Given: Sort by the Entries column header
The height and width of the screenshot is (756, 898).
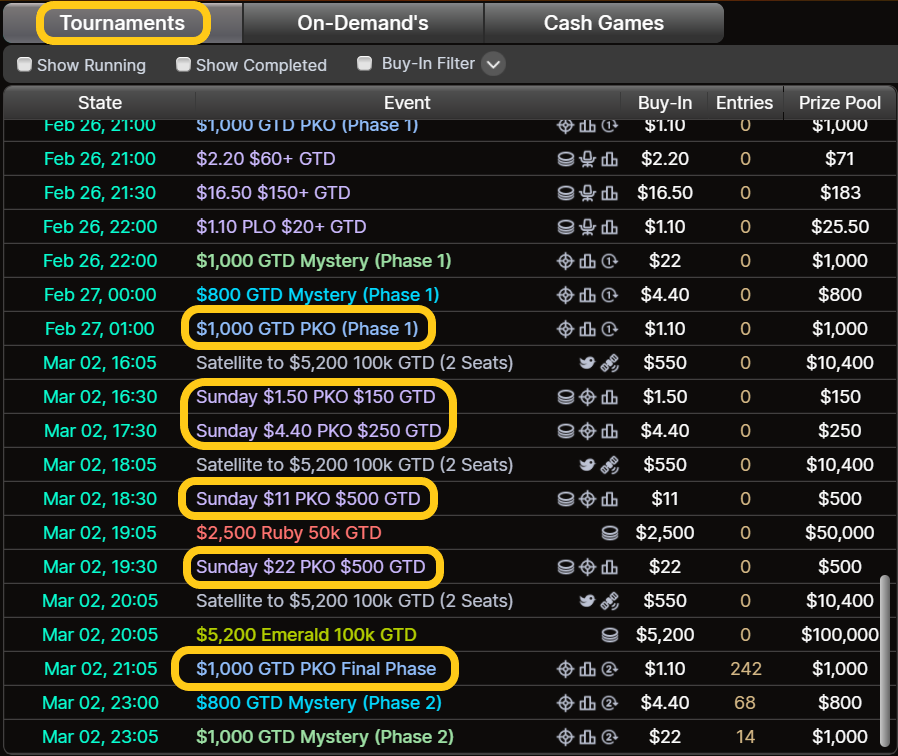Looking at the screenshot, I should (745, 103).
